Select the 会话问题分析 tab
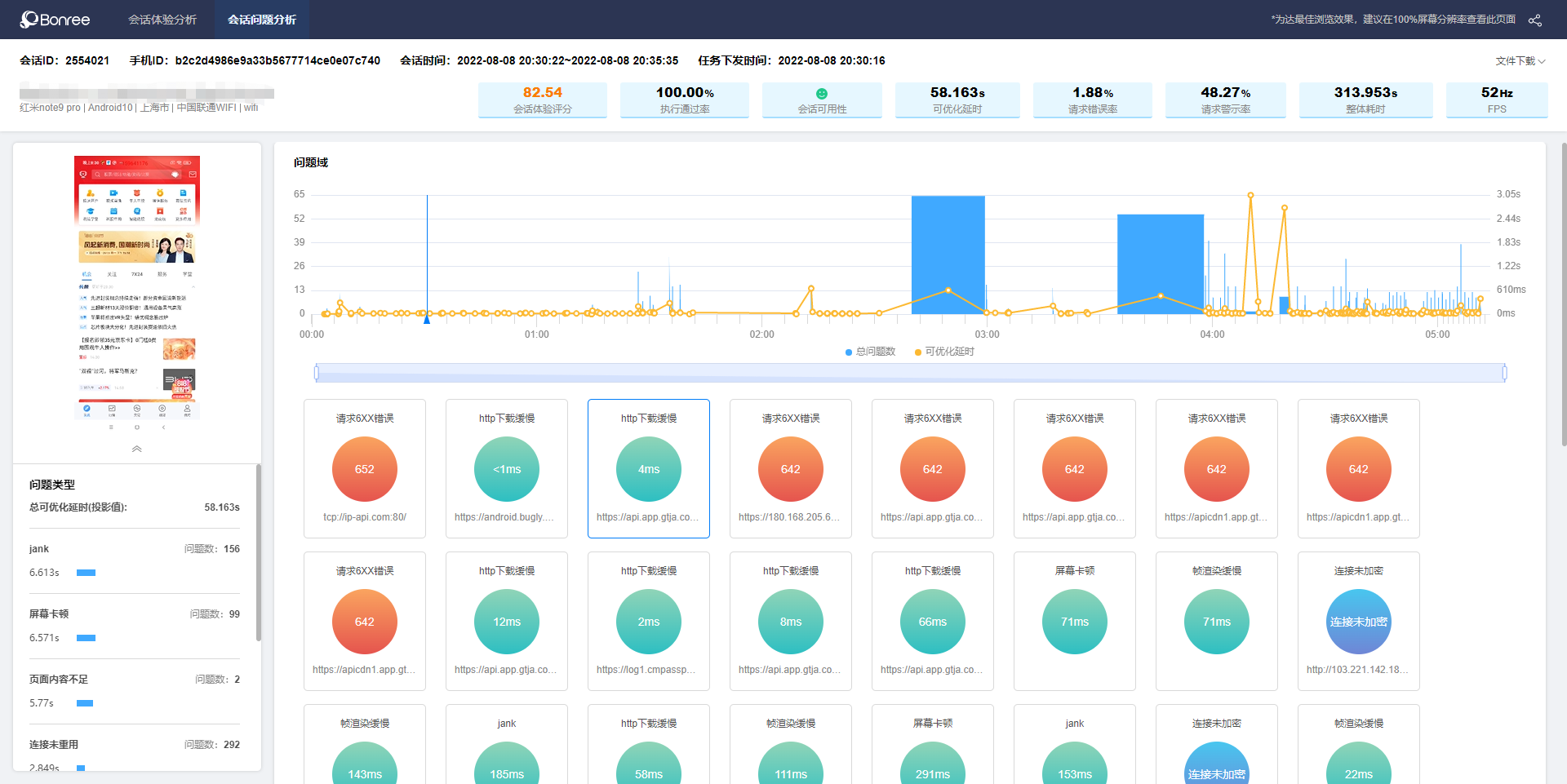 (262, 20)
